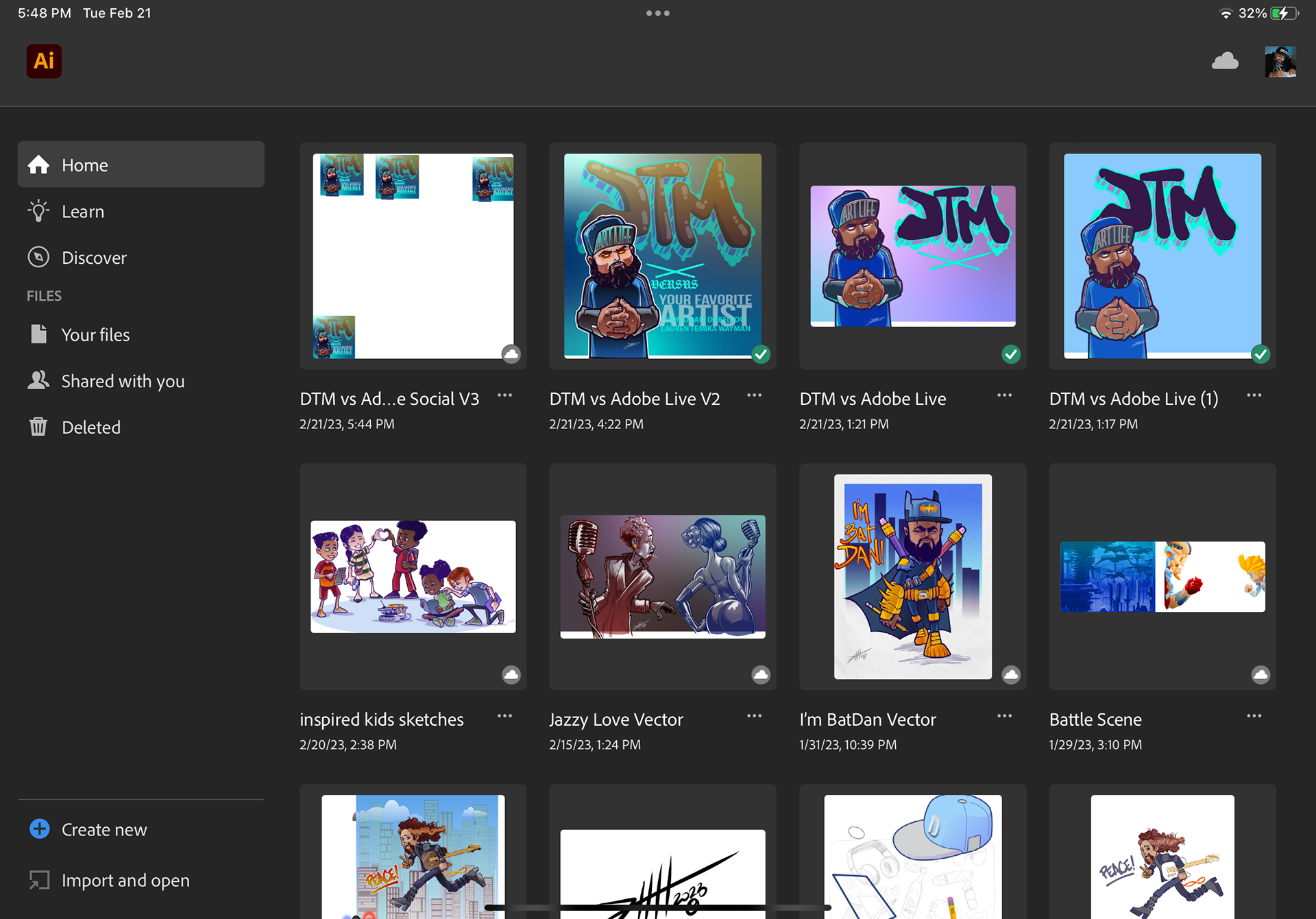Open more options for DTM vs Adobe Live

(1004, 395)
